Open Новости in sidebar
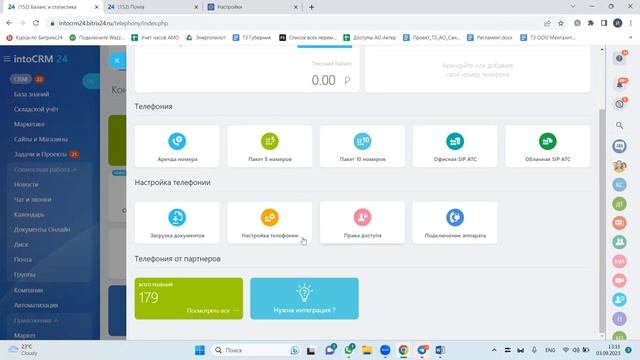Screen dimensions: 640x360 tap(26, 184)
